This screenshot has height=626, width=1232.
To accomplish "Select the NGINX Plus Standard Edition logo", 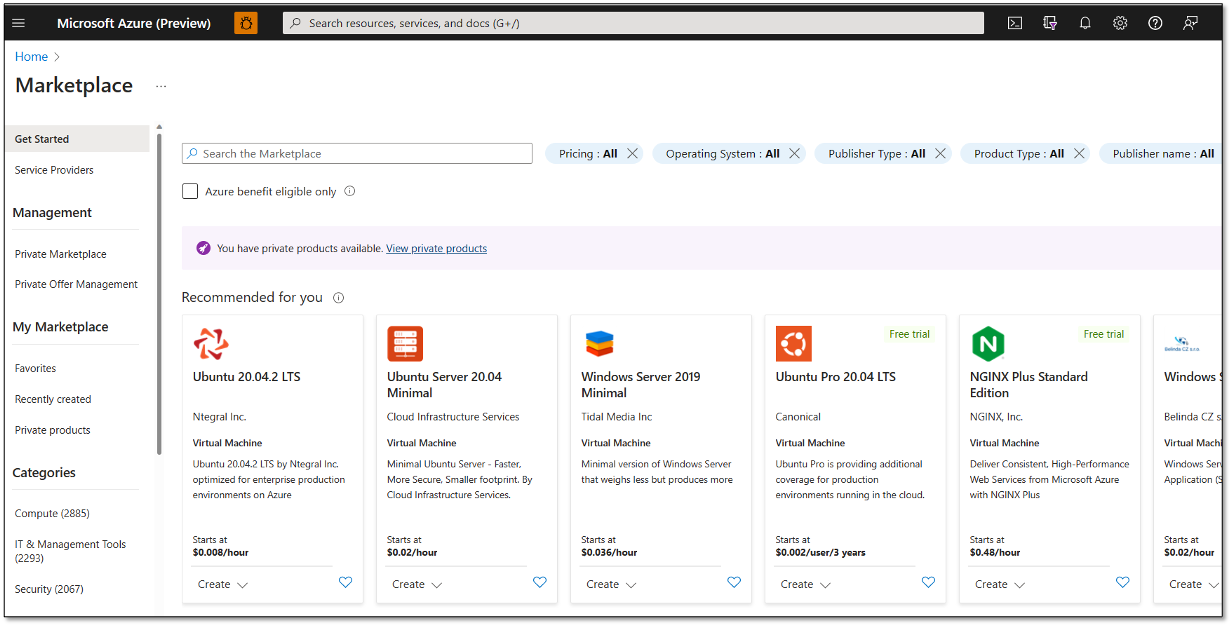I will 988,343.
